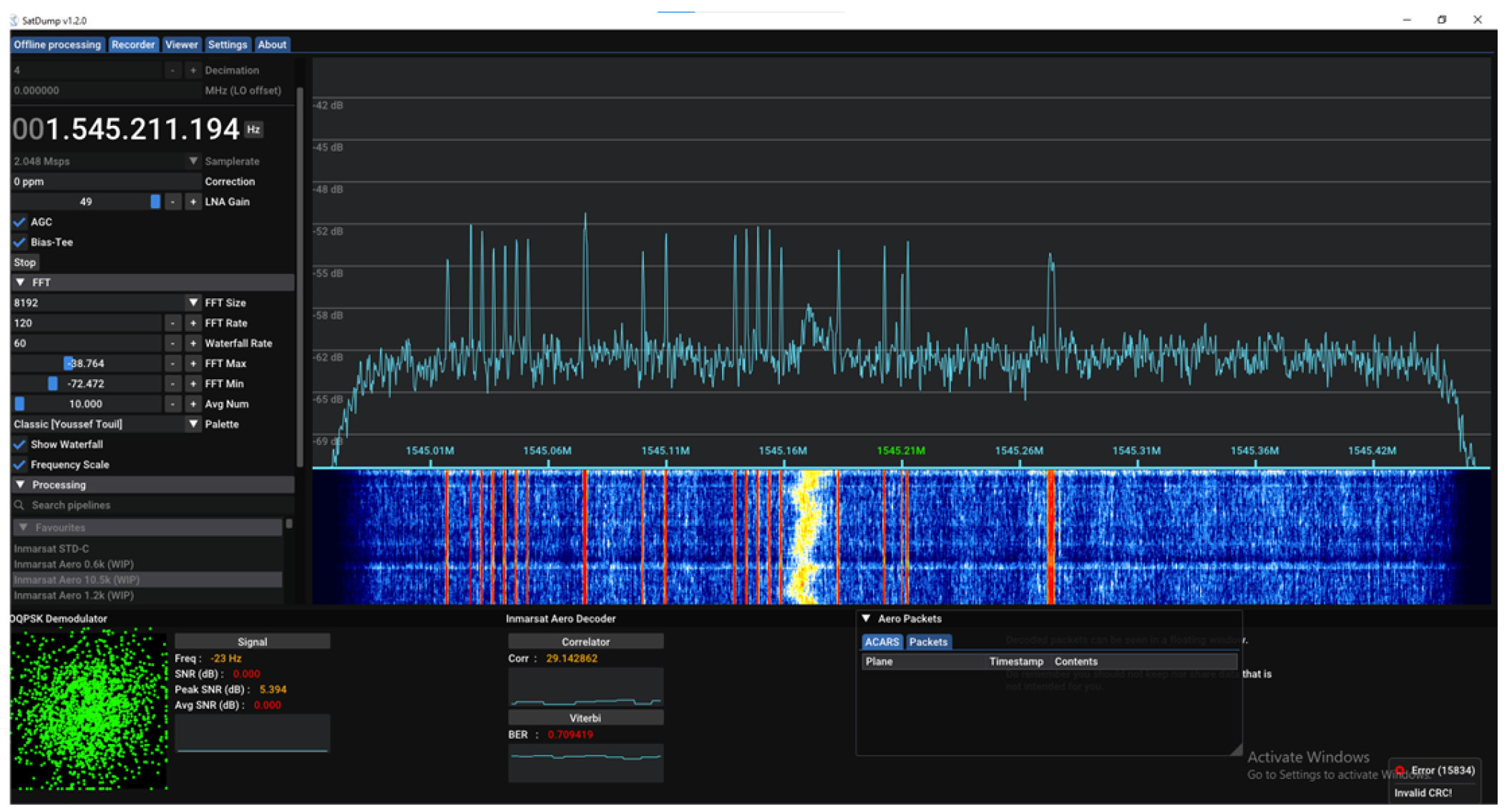The width and height of the screenshot is (1507, 812).
Task: Click the search icon in pipelines box
Action: click(x=20, y=505)
